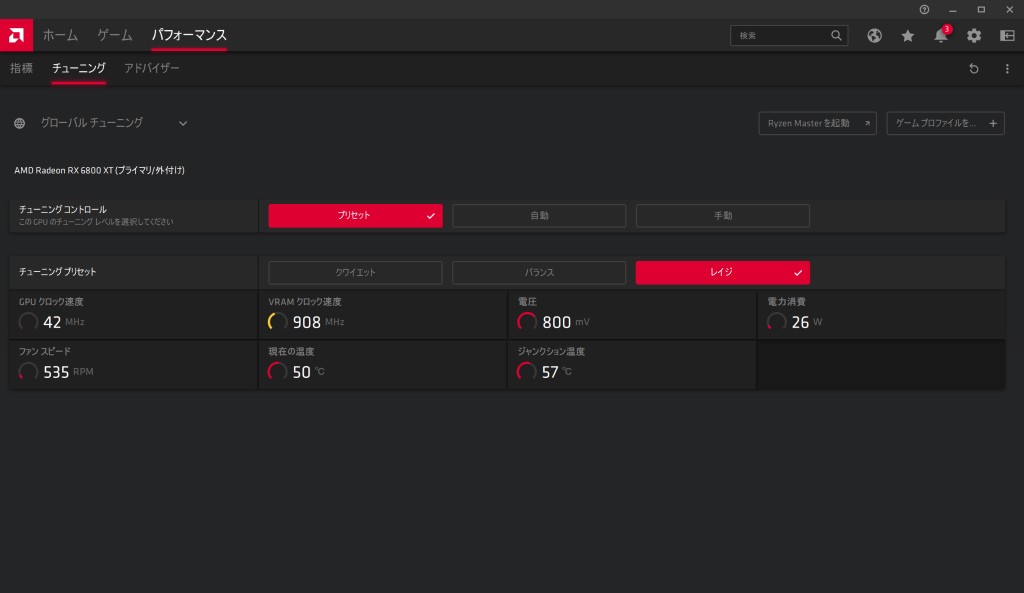The height and width of the screenshot is (593, 1024).
Task: Focus the 検索 search field
Action: pyautogui.click(x=789, y=35)
